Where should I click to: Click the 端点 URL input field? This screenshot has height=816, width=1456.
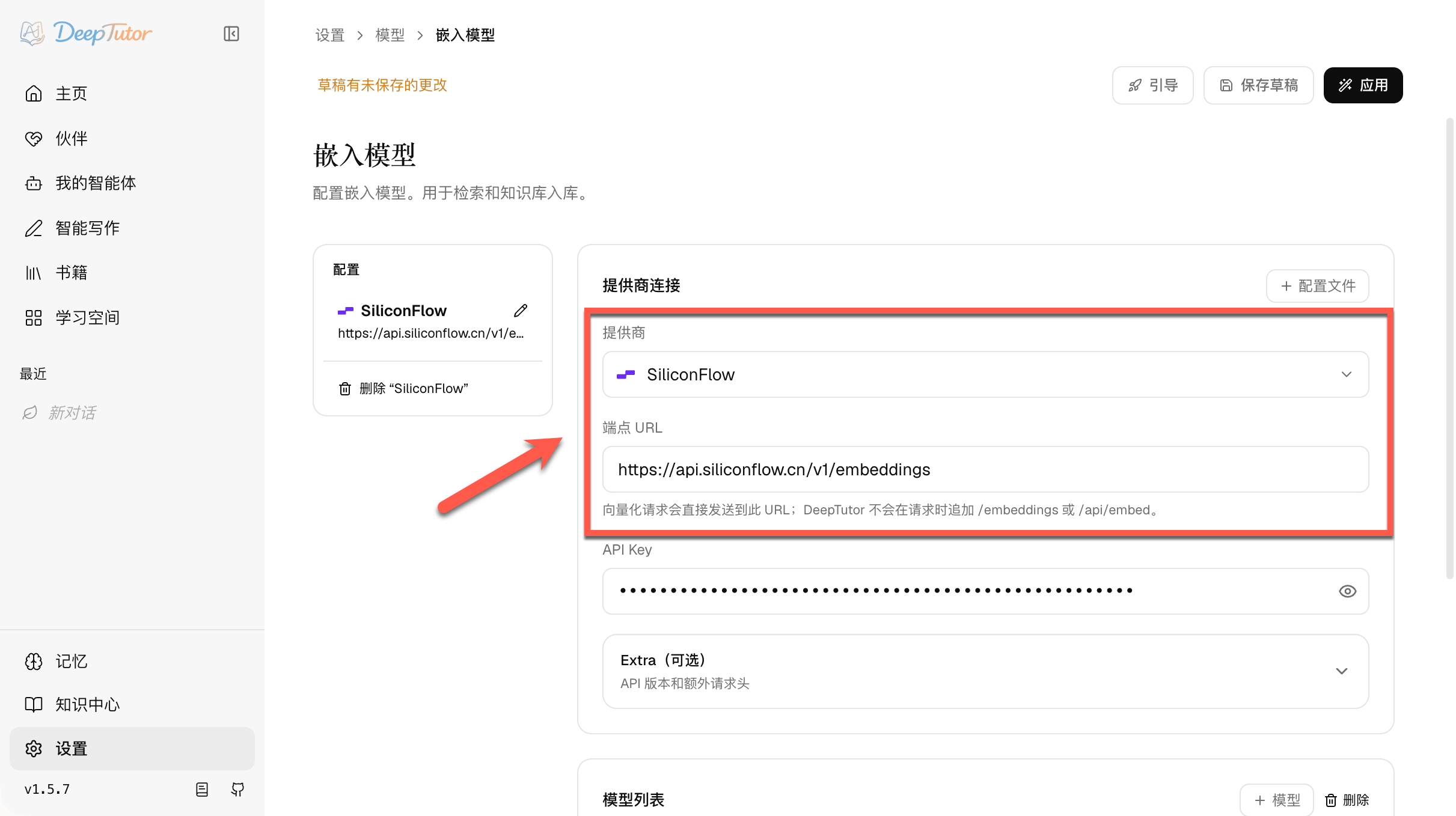[x=985, y=469]
